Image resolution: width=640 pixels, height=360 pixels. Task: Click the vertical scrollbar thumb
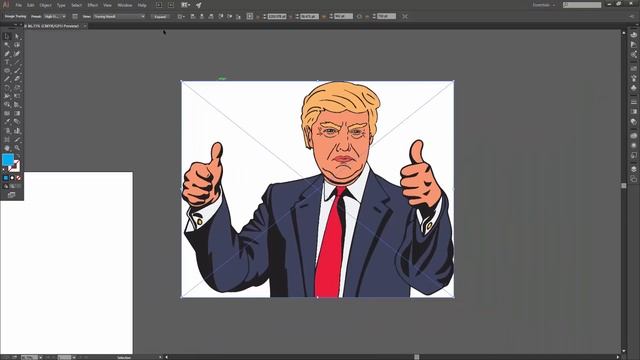tap(624, 185)
